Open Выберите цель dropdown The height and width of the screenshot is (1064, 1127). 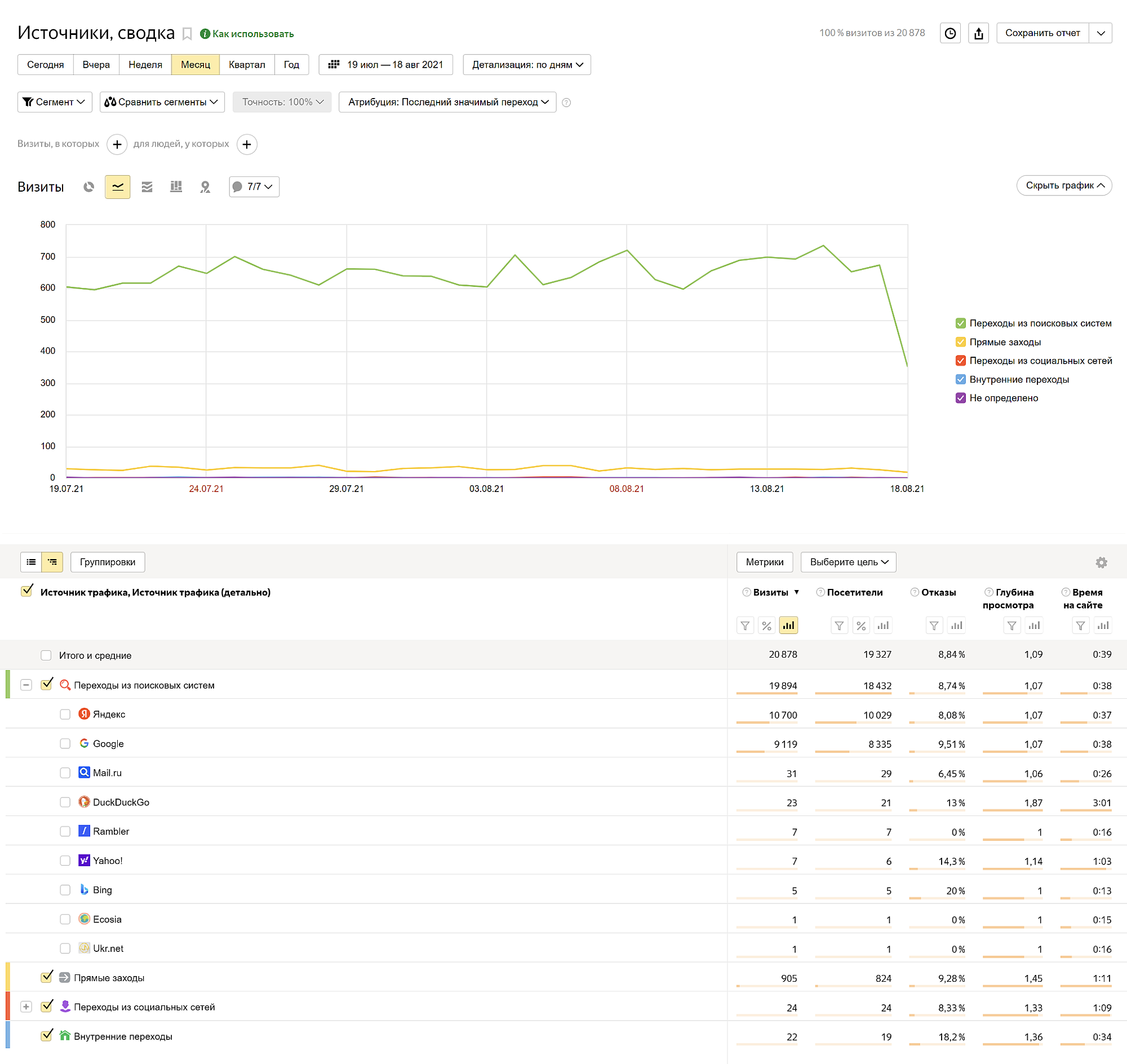click(848, 563)
